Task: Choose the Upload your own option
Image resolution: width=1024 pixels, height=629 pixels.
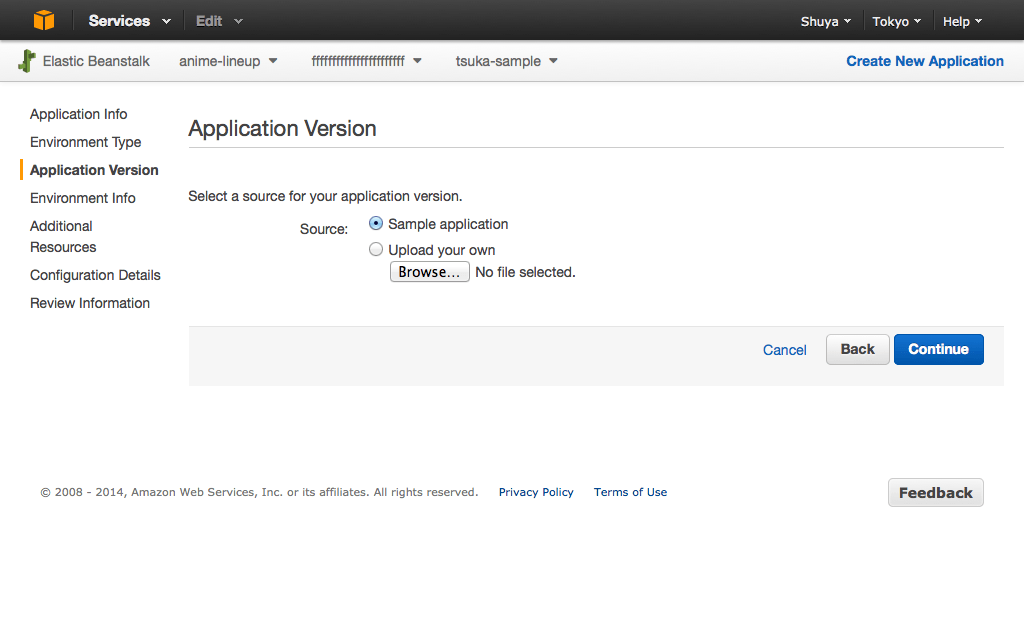Action: (x=376, y=250)
